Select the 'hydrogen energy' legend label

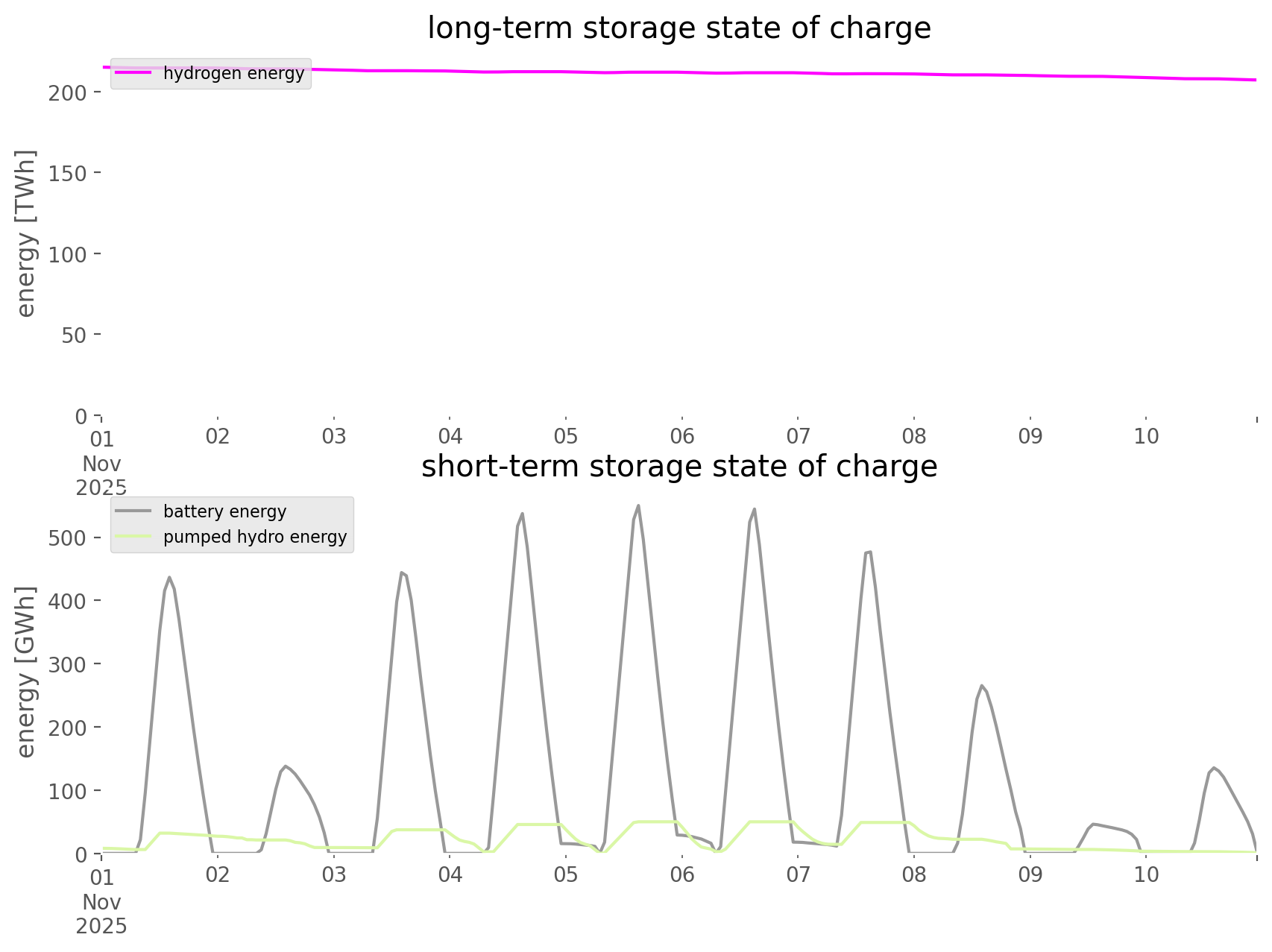(233, 74)
